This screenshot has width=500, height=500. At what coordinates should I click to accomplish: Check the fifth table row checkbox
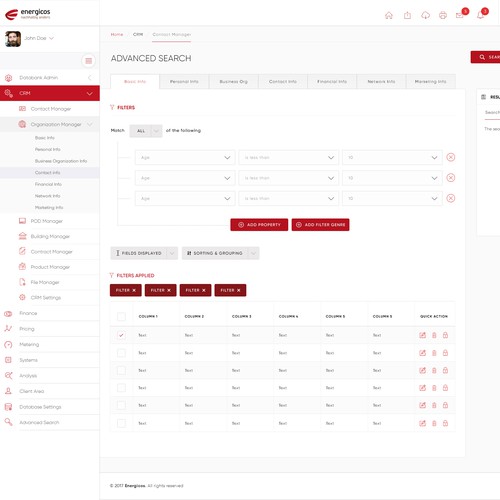pos(121,405)
